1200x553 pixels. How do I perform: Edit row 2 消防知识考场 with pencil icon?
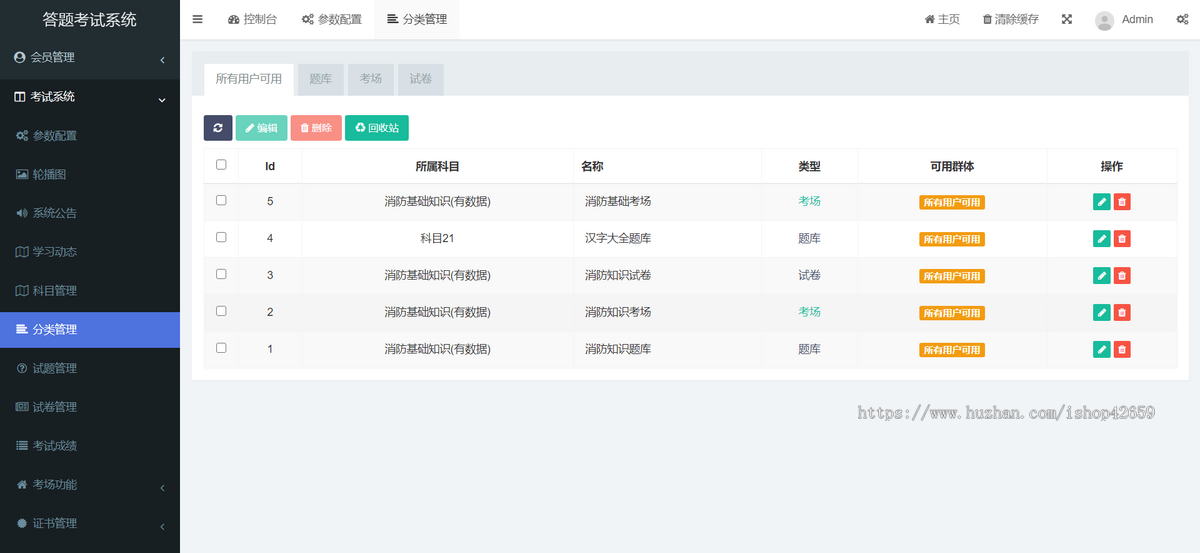[x=1102, y=312]
